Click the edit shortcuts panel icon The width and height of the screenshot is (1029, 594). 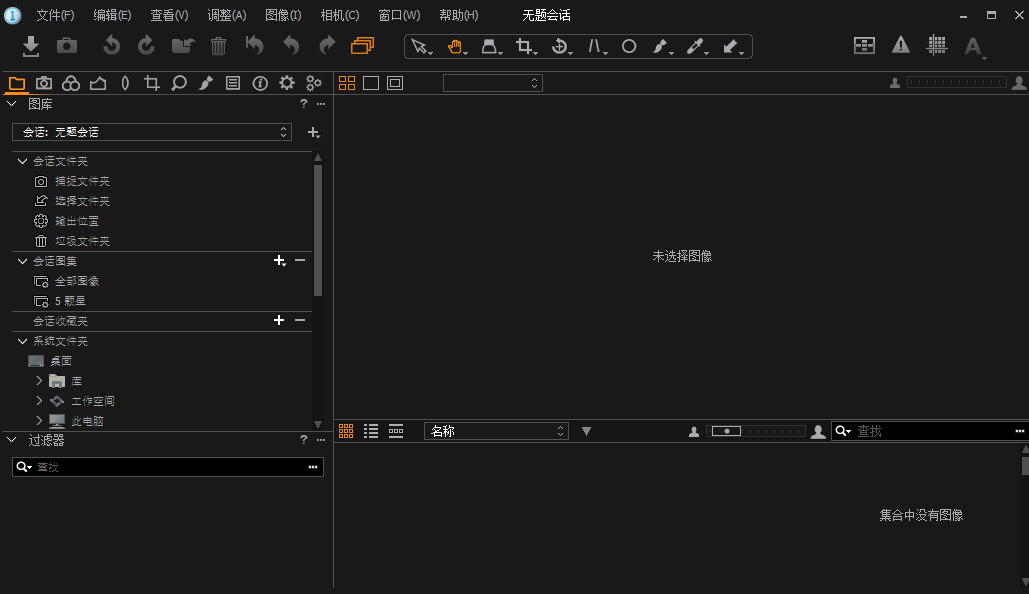pos(864,45)
